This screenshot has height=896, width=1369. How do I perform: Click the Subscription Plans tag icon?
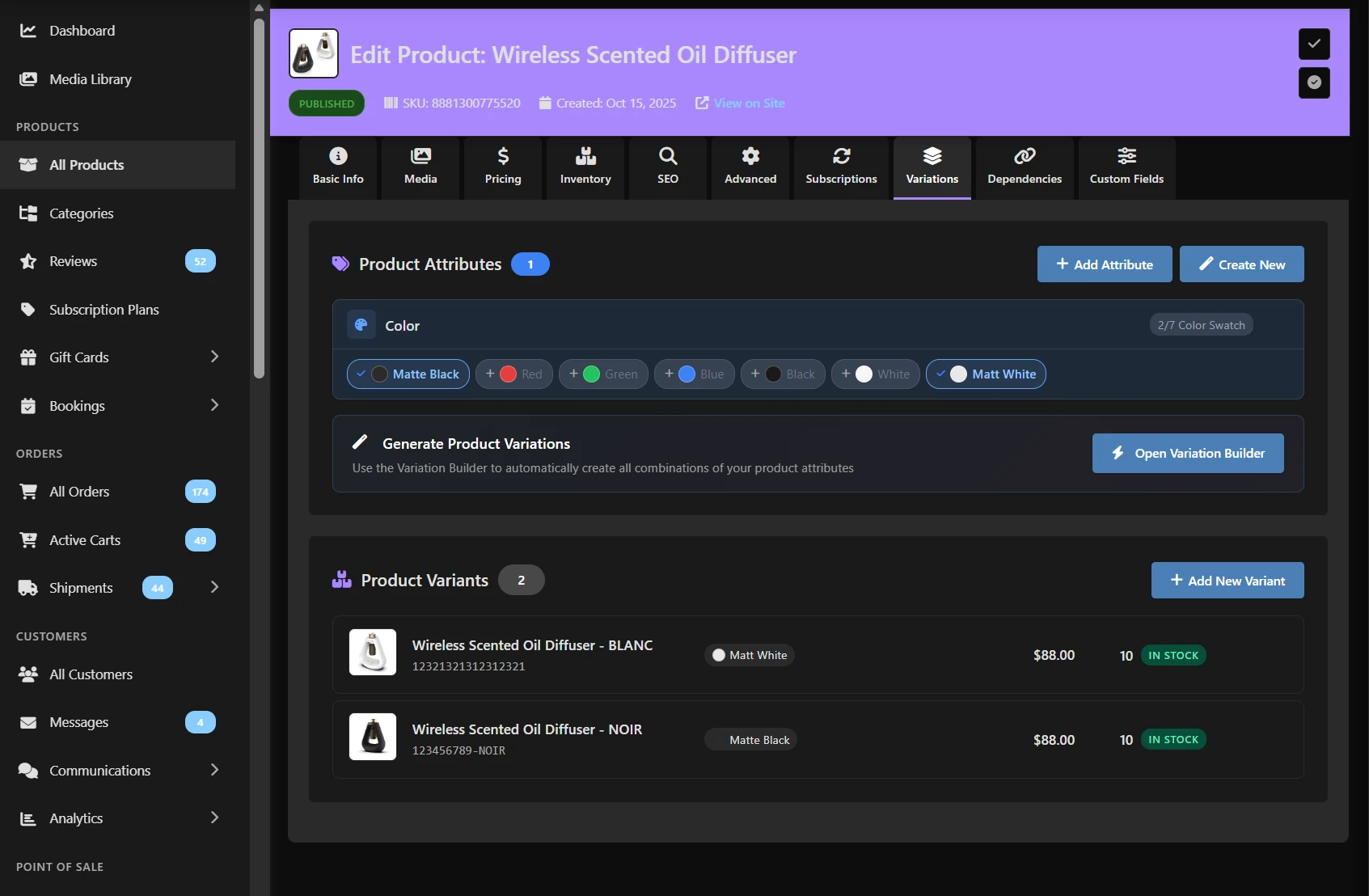coord(28,310)
